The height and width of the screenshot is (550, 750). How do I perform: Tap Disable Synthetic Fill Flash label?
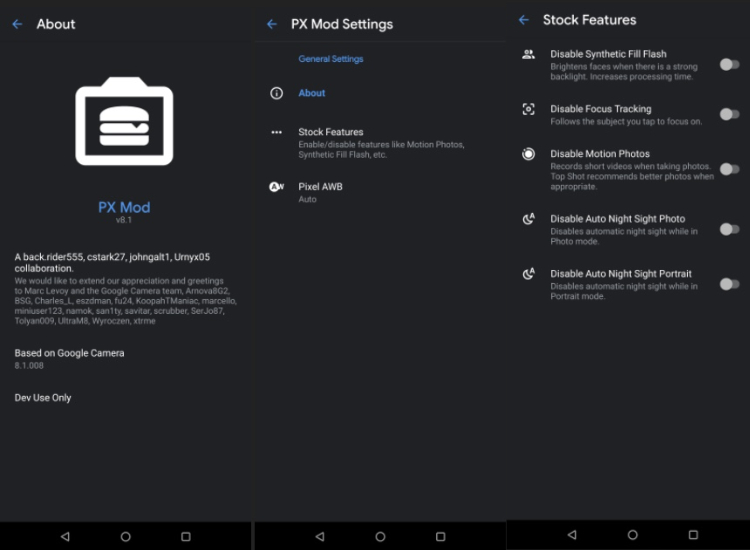tap(608, 54)
